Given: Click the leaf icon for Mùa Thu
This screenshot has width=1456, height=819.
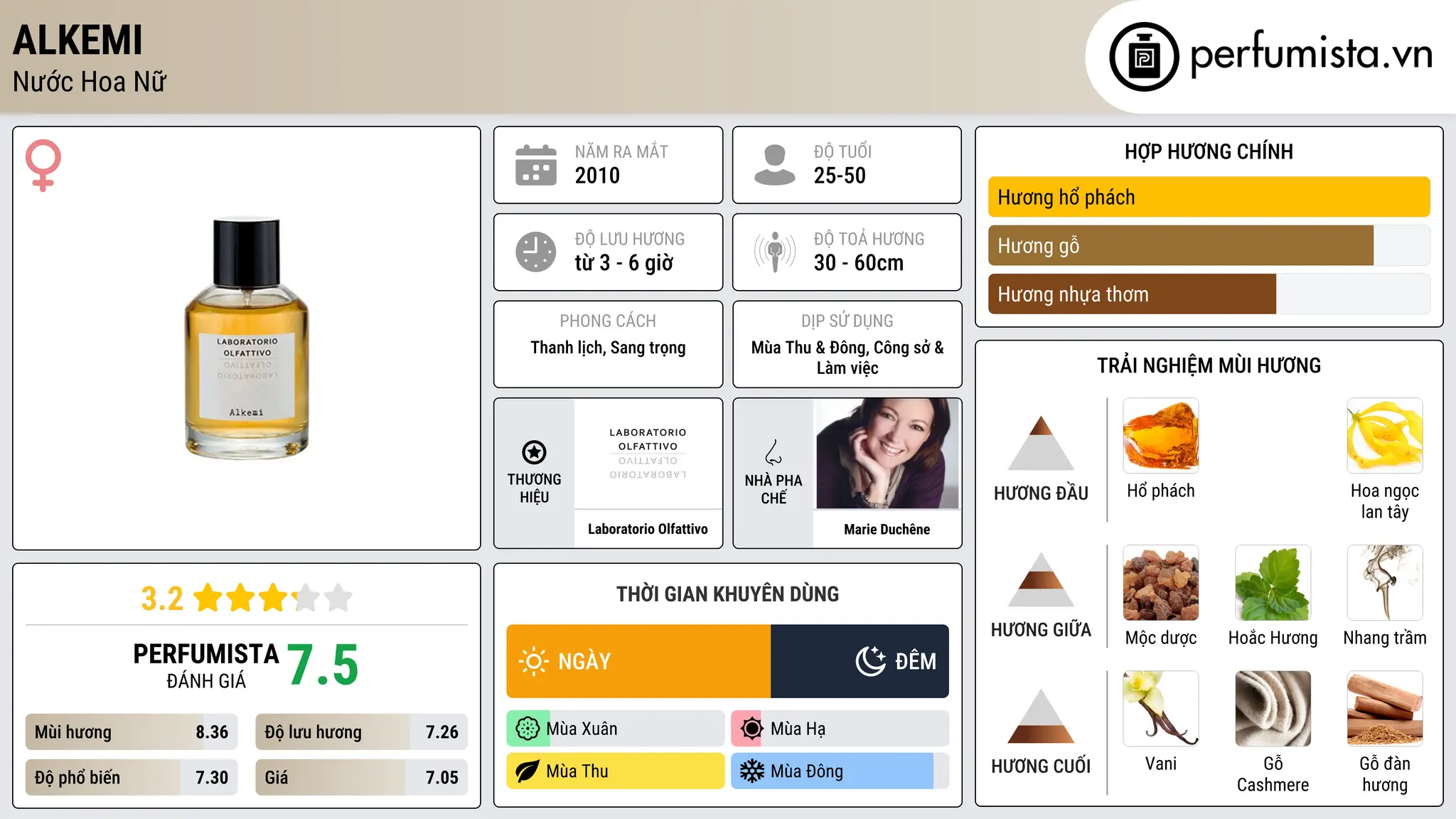Looking at the screenshot, I should pos(528,771).
